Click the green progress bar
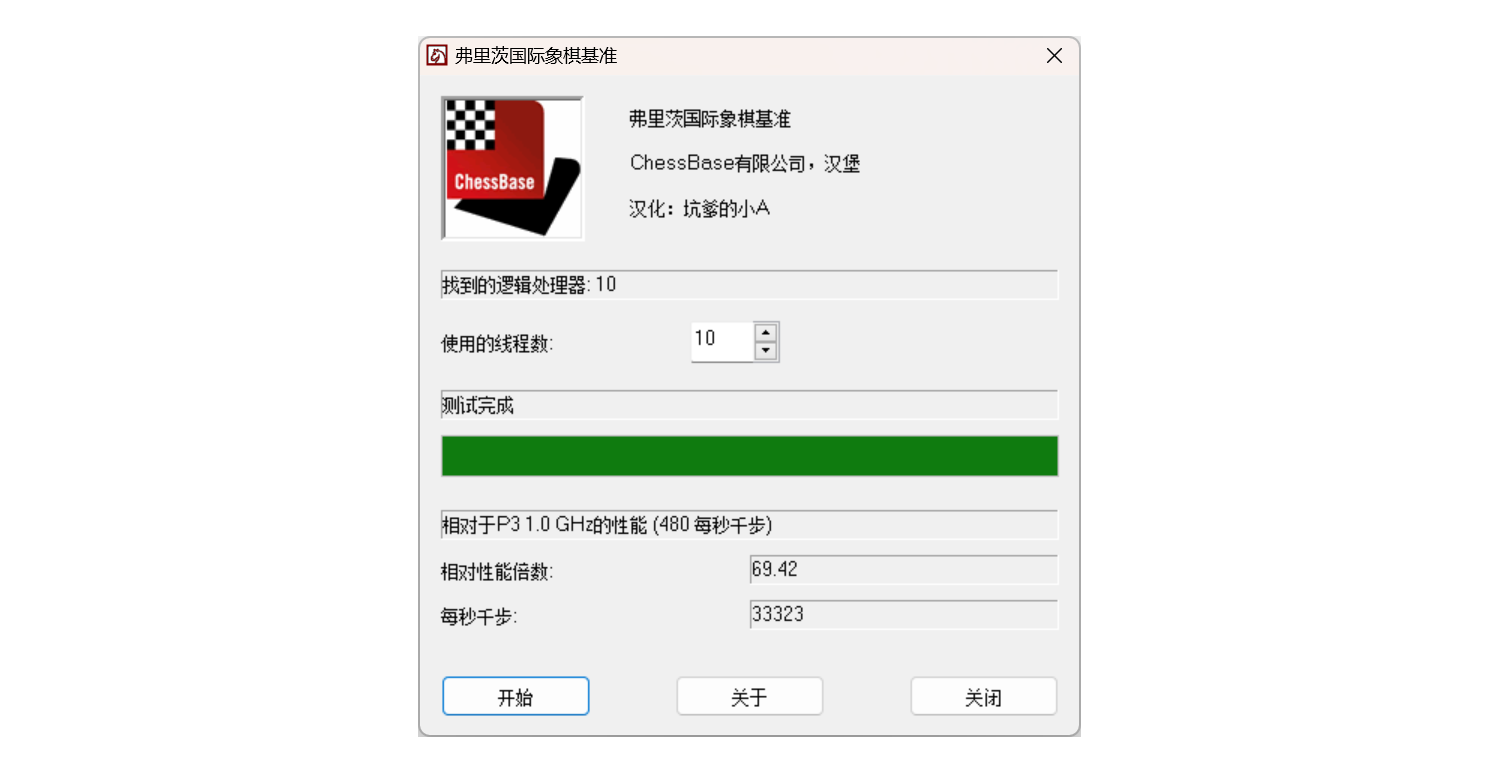Screen dimensions: 1500x773 click(x=750, y=456)
